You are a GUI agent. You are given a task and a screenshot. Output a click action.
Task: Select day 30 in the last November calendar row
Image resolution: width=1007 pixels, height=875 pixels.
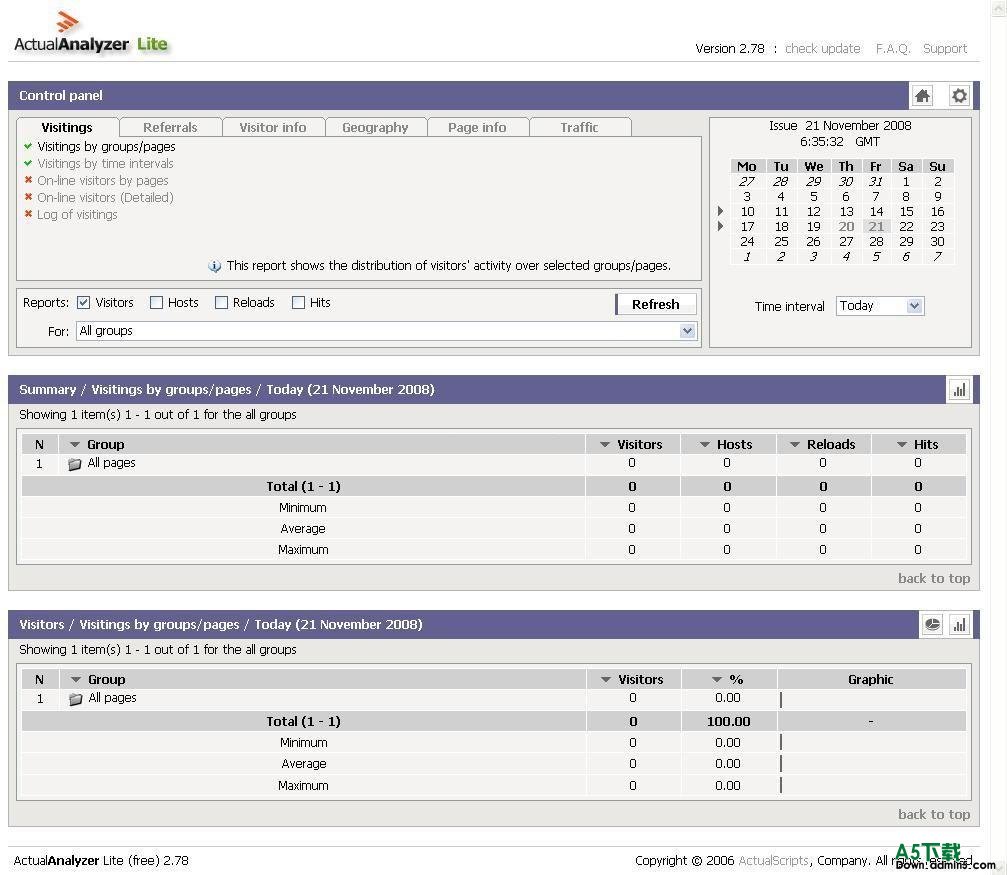(x=937, y=242)
